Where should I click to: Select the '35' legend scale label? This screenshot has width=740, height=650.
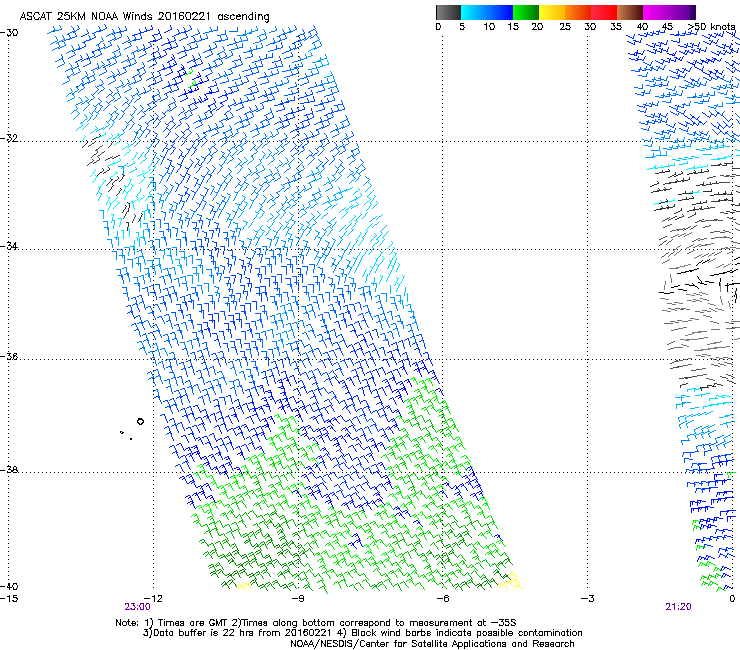pyautogui.click(x=616, y=26)
